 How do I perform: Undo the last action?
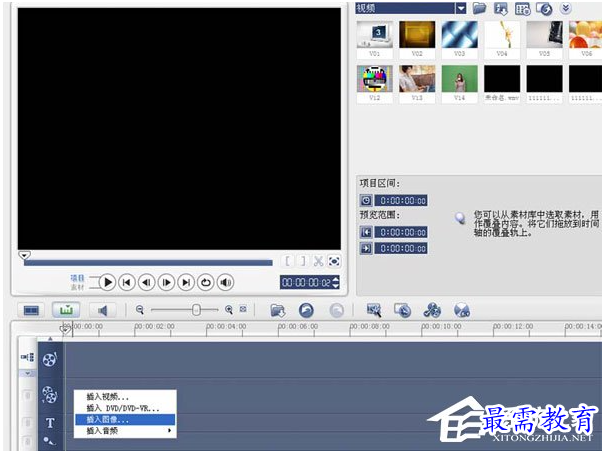306,310
